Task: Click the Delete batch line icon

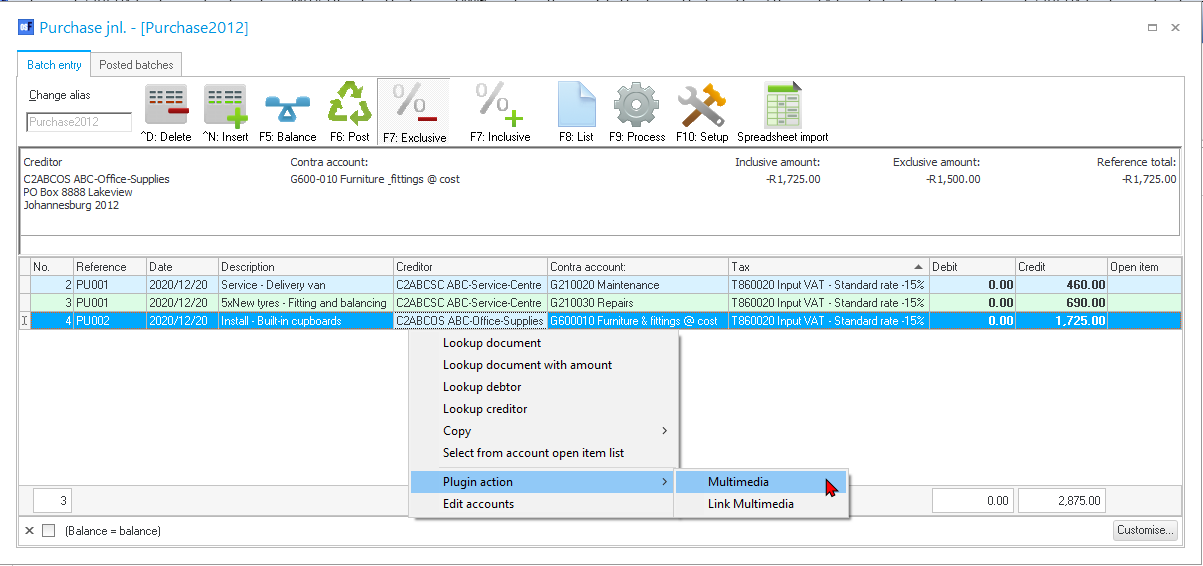Action: [x=166, y=105]
